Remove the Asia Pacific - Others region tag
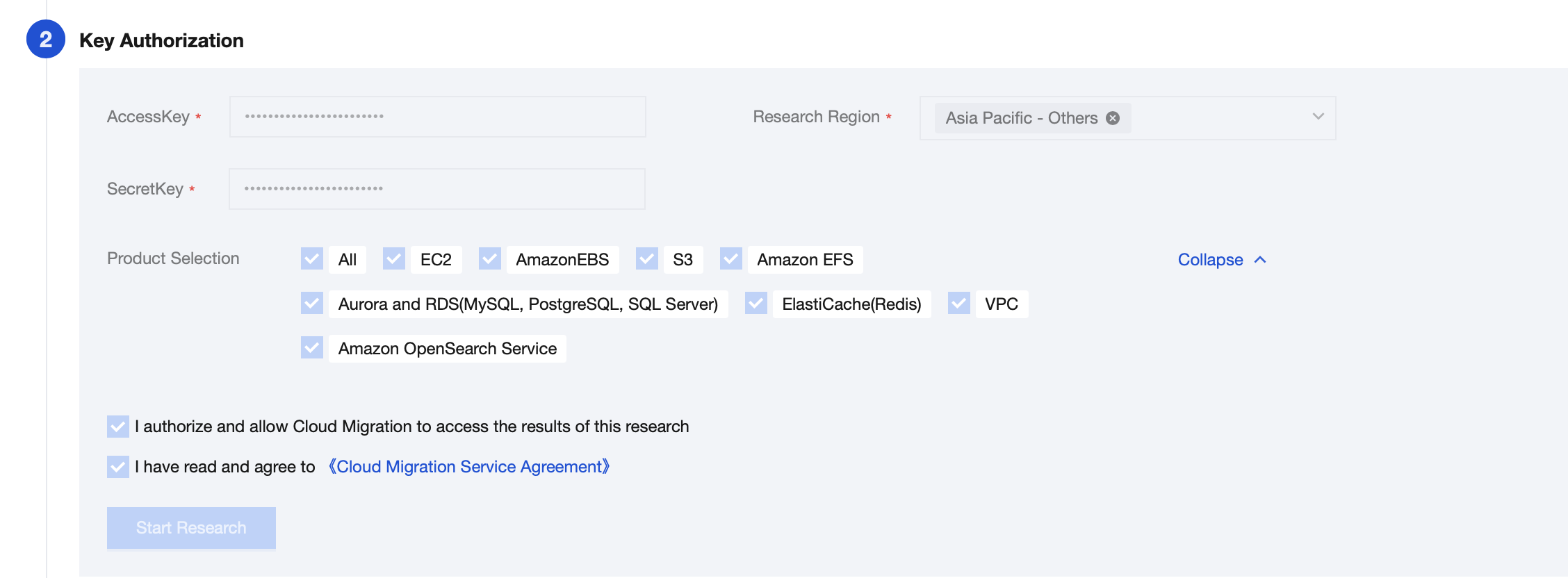Viewport: 1568px width, 578px height. [x=1113, y=118]
